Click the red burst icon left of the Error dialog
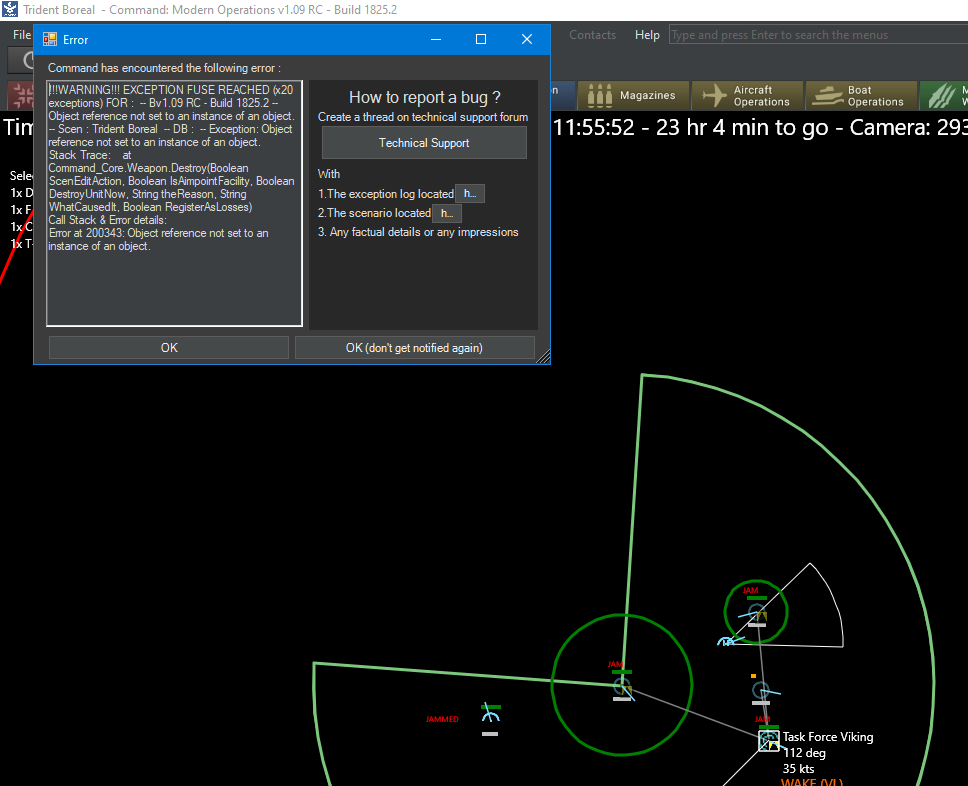 [x=22, y=96]
